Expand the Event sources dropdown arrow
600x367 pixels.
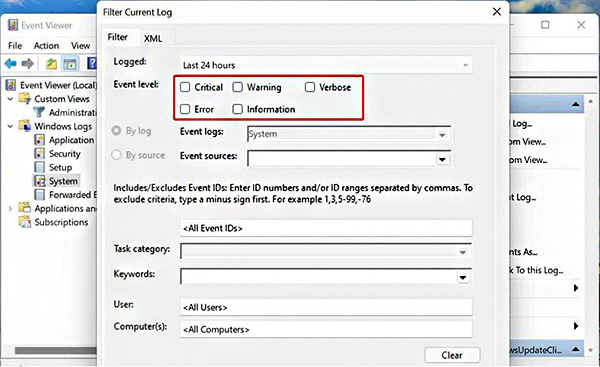[x=442, y=159]
